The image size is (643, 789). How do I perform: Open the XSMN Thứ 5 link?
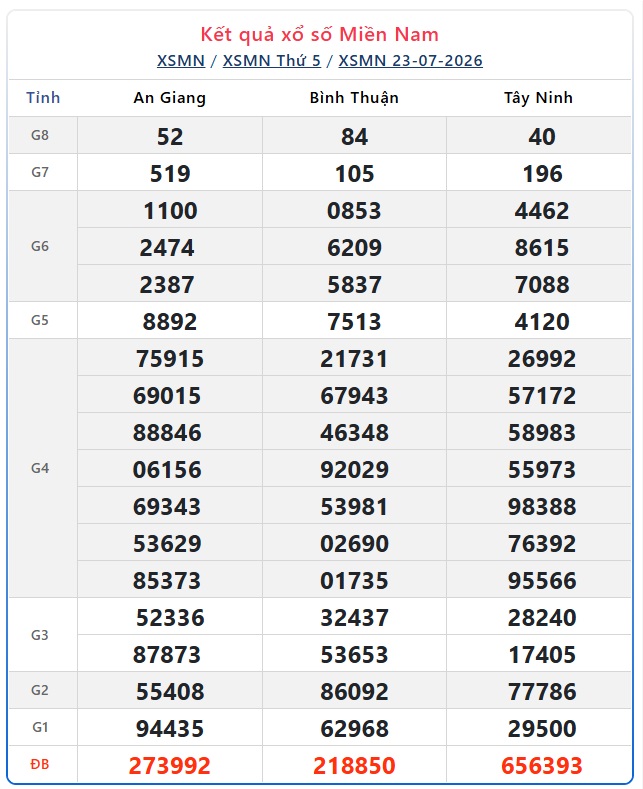coord(272,61)
